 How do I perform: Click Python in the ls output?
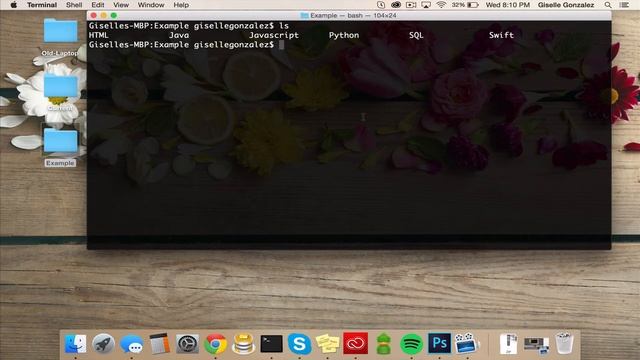[344, 35]
